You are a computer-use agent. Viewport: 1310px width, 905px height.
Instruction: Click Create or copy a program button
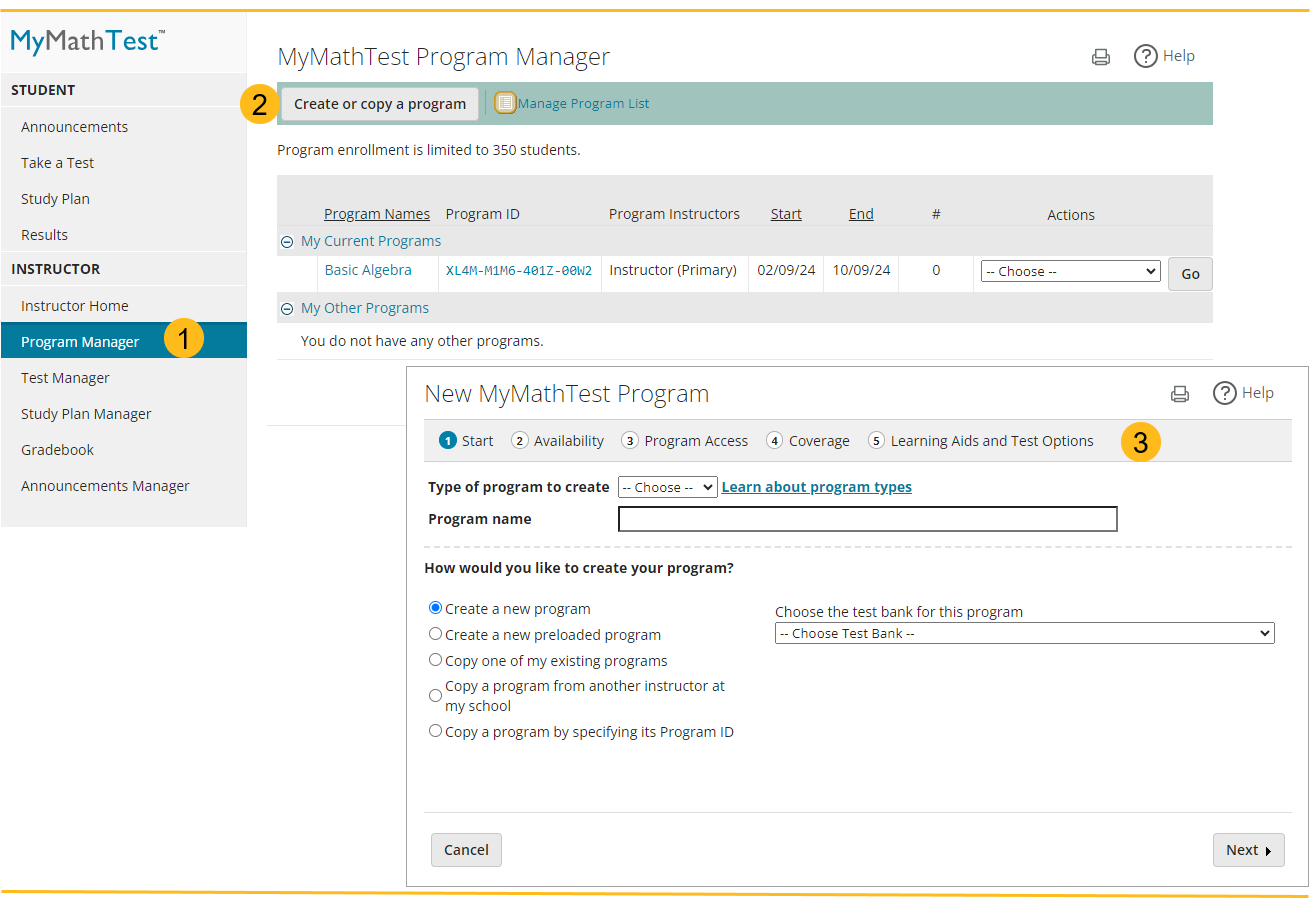tap(380, 104)
